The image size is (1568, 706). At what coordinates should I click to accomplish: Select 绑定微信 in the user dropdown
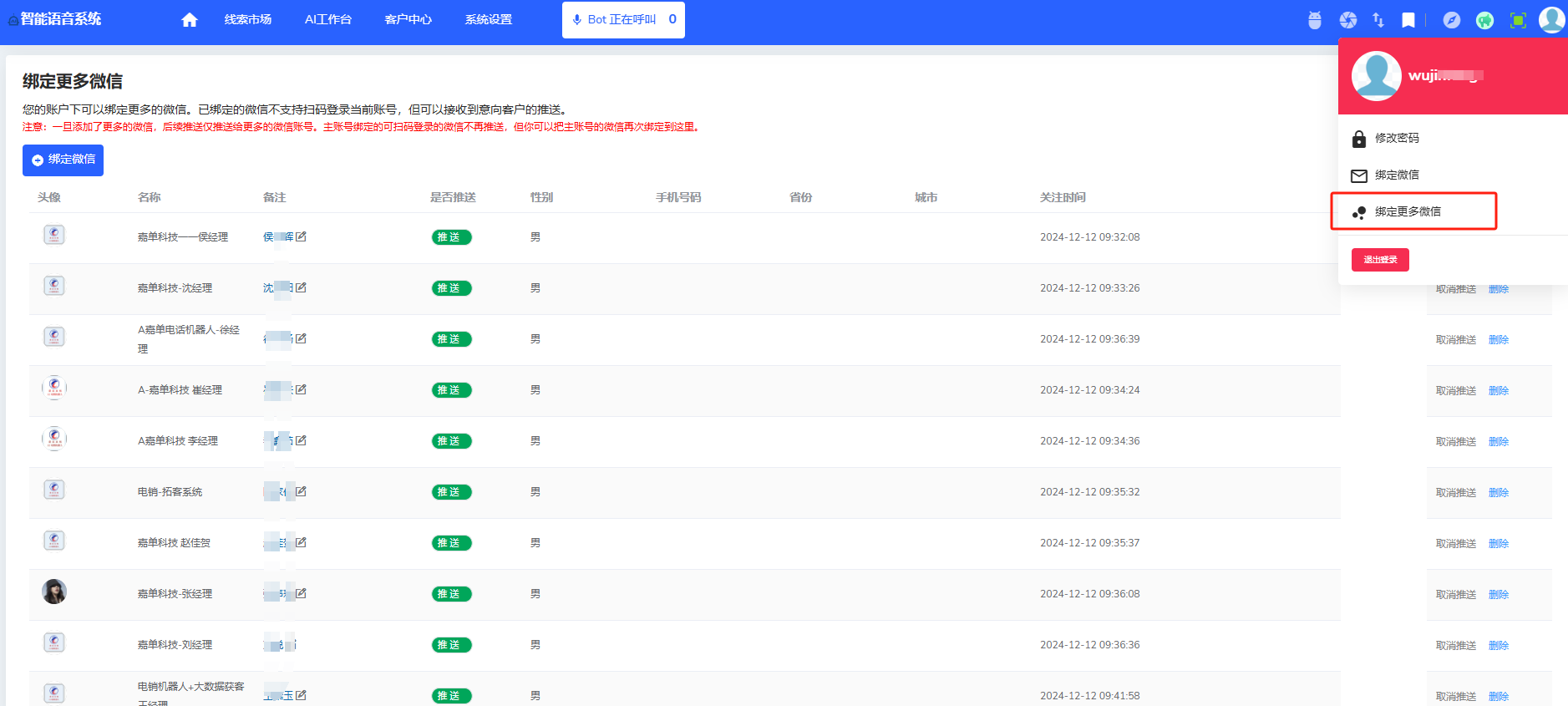1397,175
